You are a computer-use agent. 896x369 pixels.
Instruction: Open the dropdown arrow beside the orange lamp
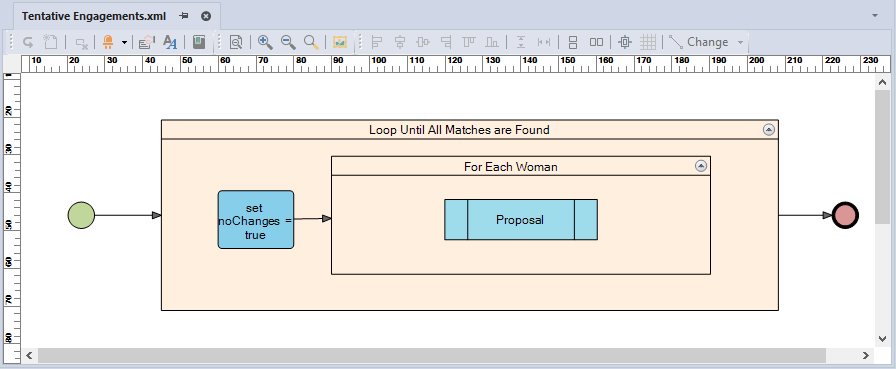click(124, 42)
